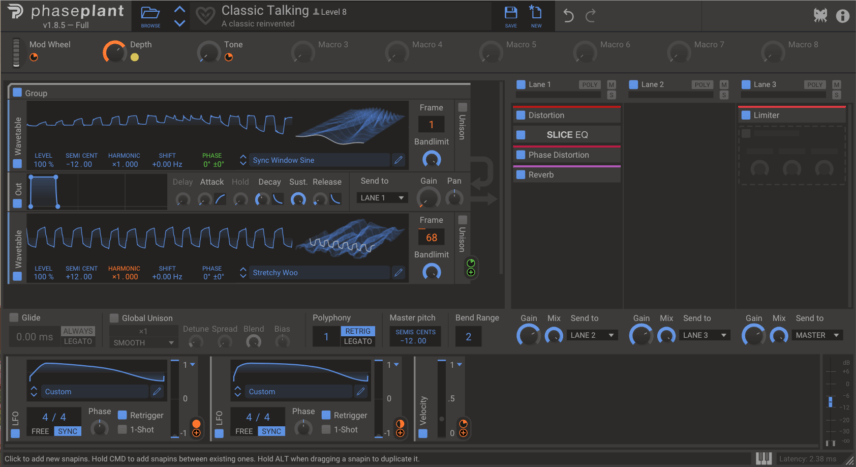
Task: Toggle first LFO Retrigger checkbox
Action: 122,415
